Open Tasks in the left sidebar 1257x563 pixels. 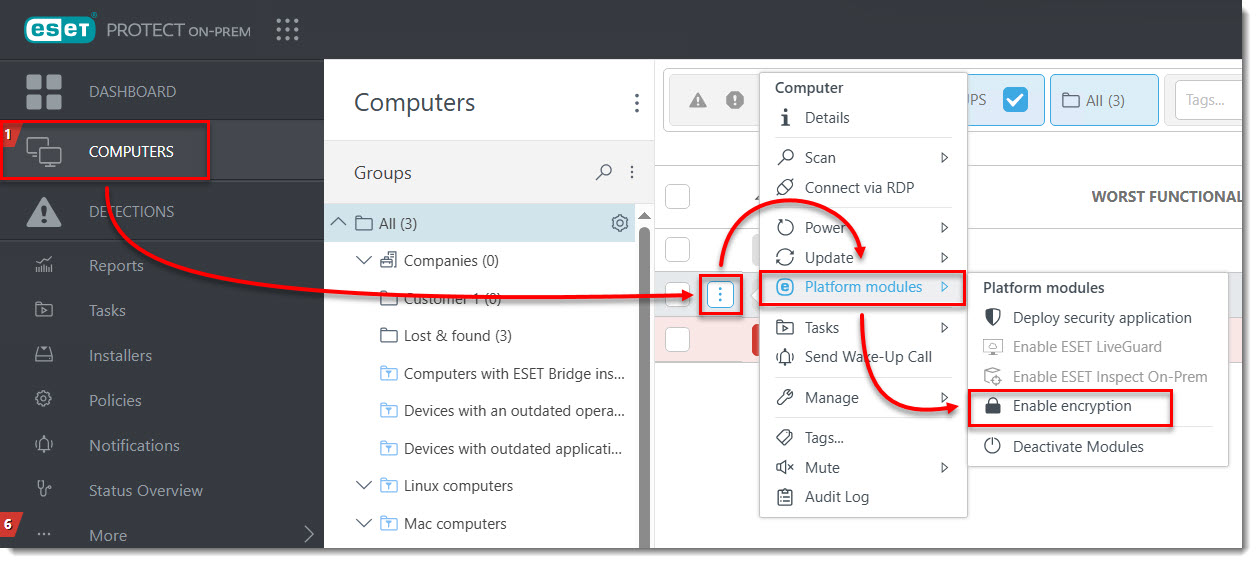pyautogui.click(x=107, y=310)
